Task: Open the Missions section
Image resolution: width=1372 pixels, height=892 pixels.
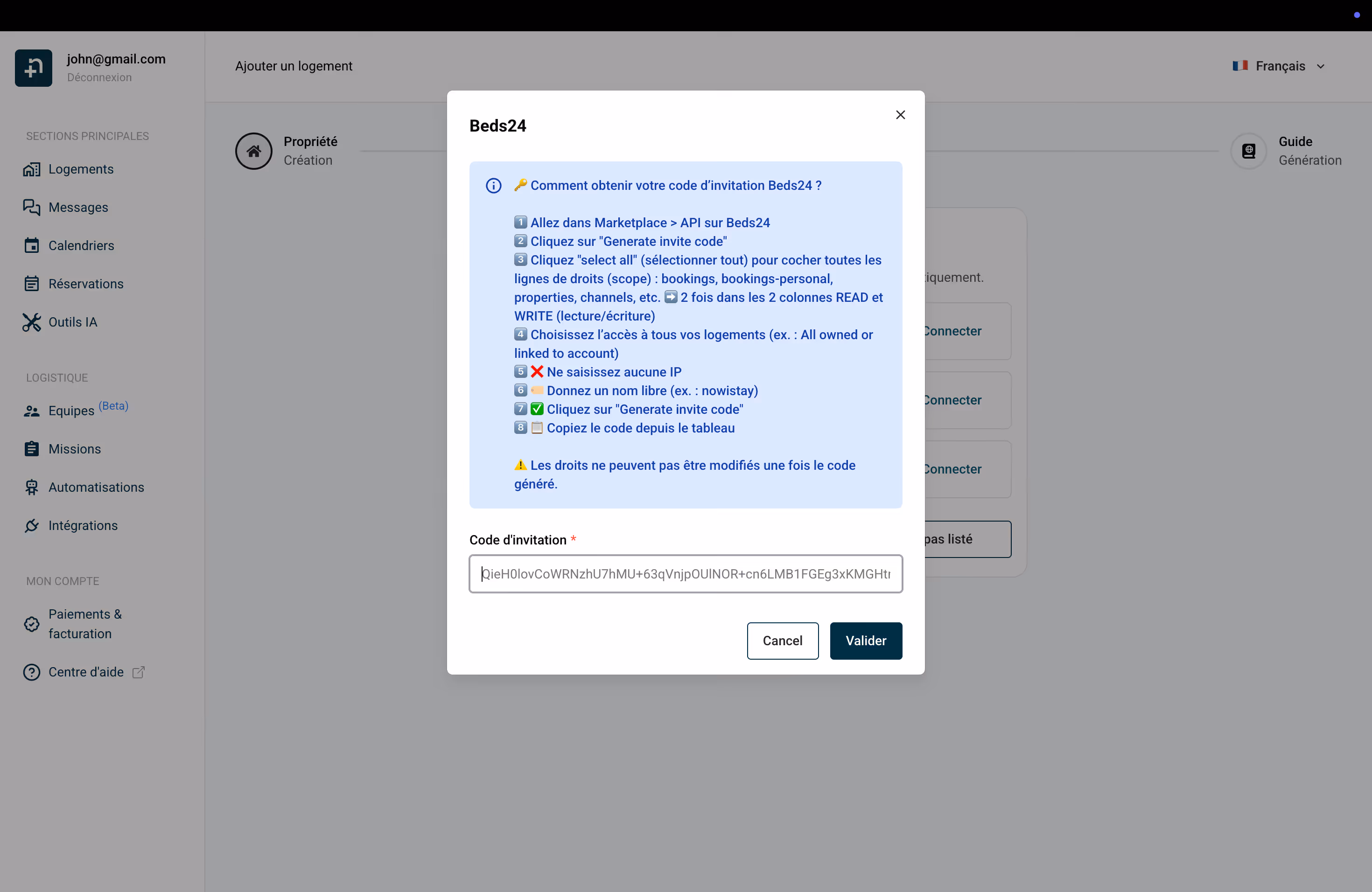Action: click(74, 449)
